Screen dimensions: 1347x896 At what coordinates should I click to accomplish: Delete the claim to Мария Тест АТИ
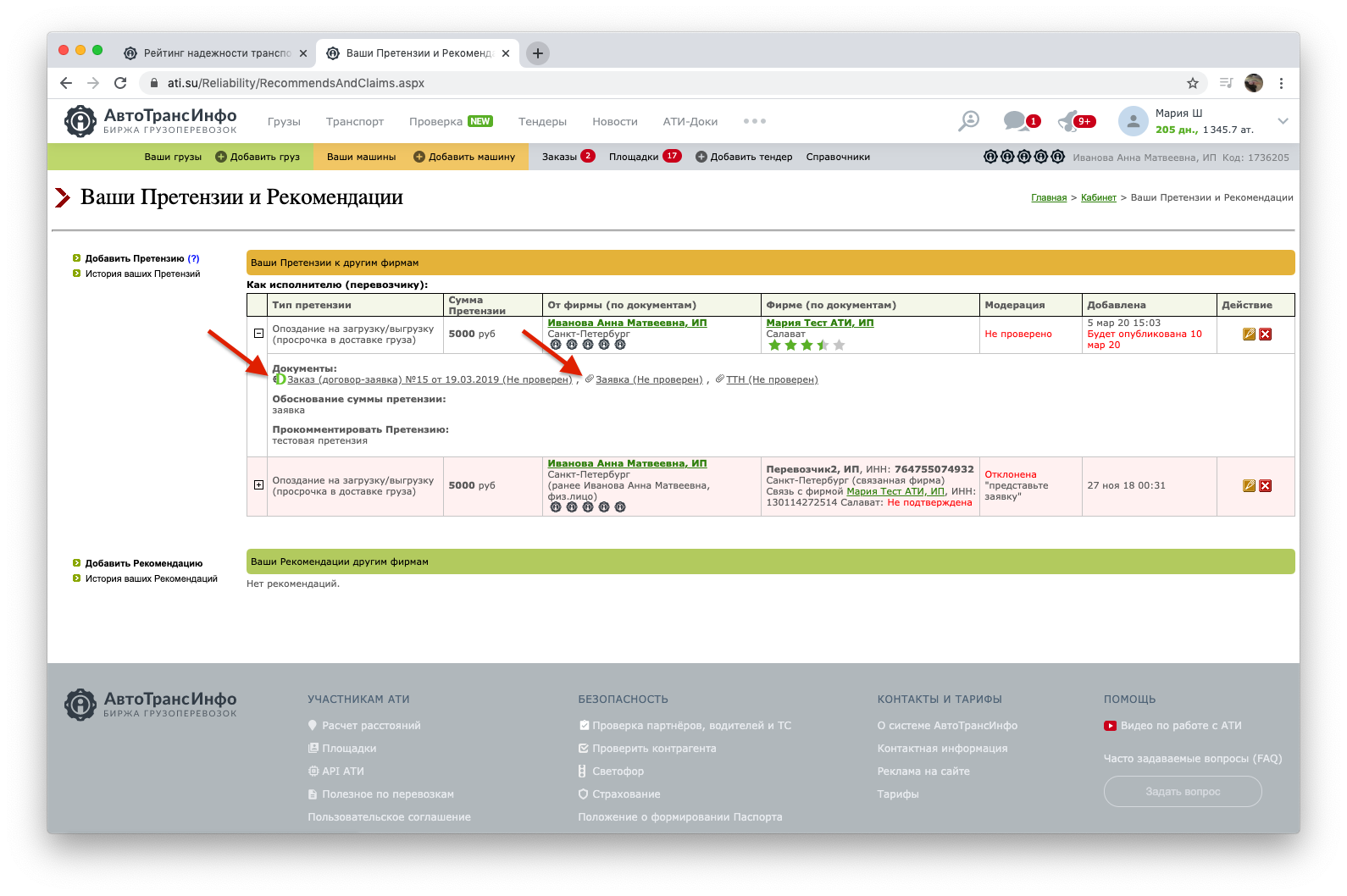[x=1266, y=335]
